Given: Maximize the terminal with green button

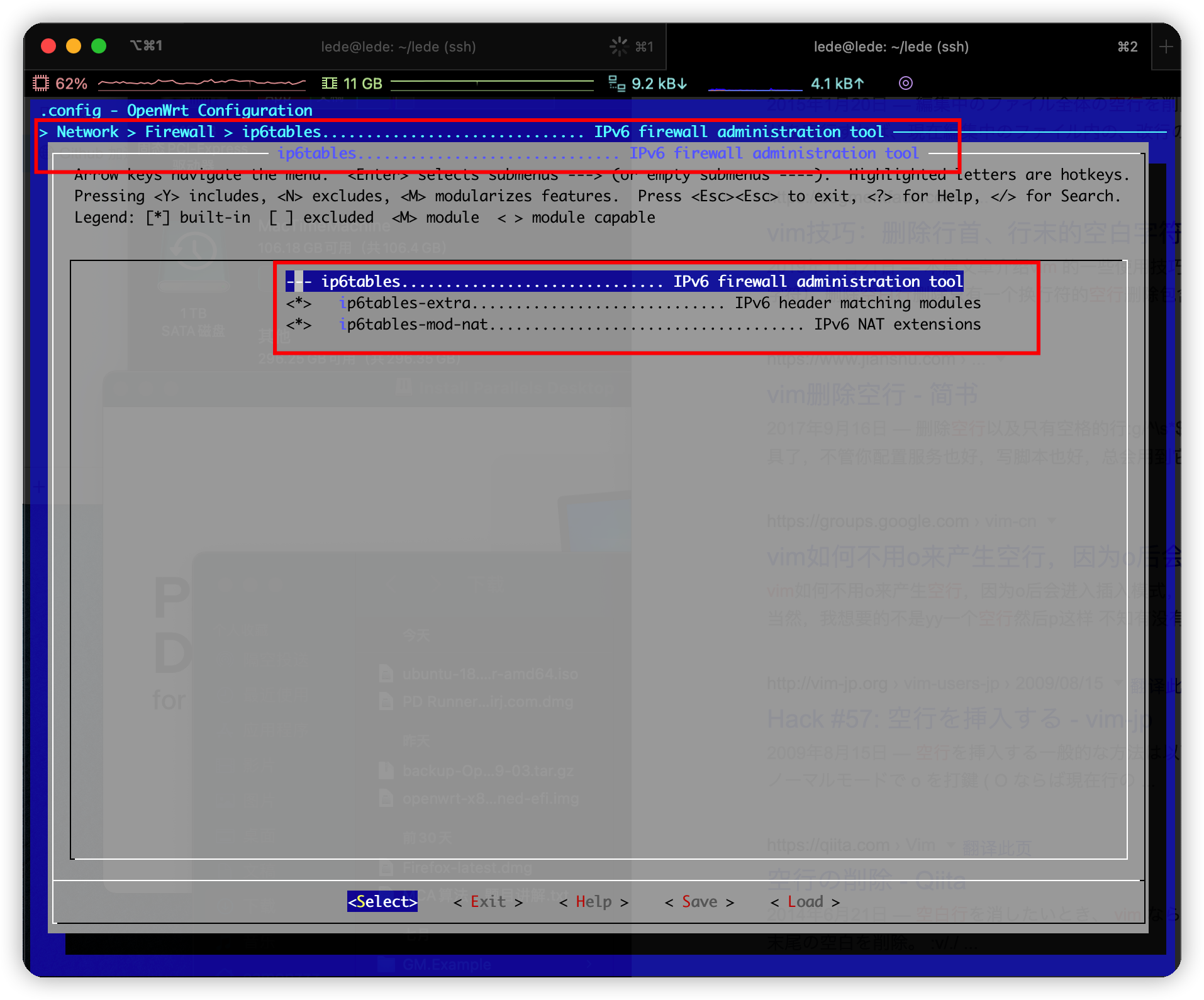Looking at the screenshot, I should coord(99,46).
